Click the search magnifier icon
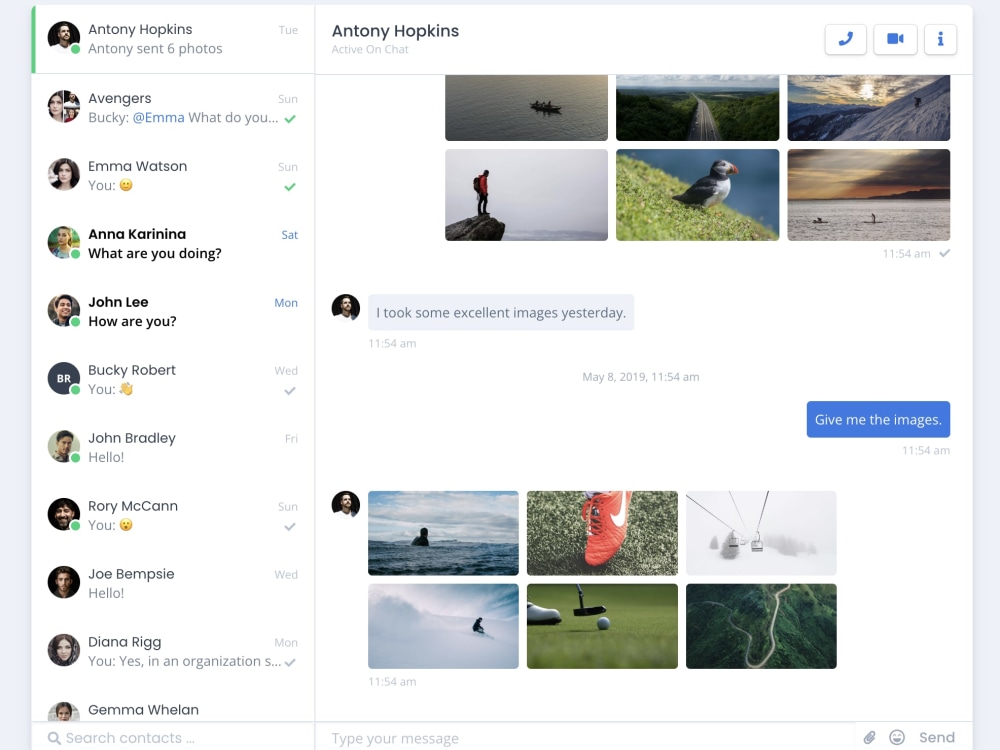This screenshot has height=750, width=1000. tap(54, 738)
